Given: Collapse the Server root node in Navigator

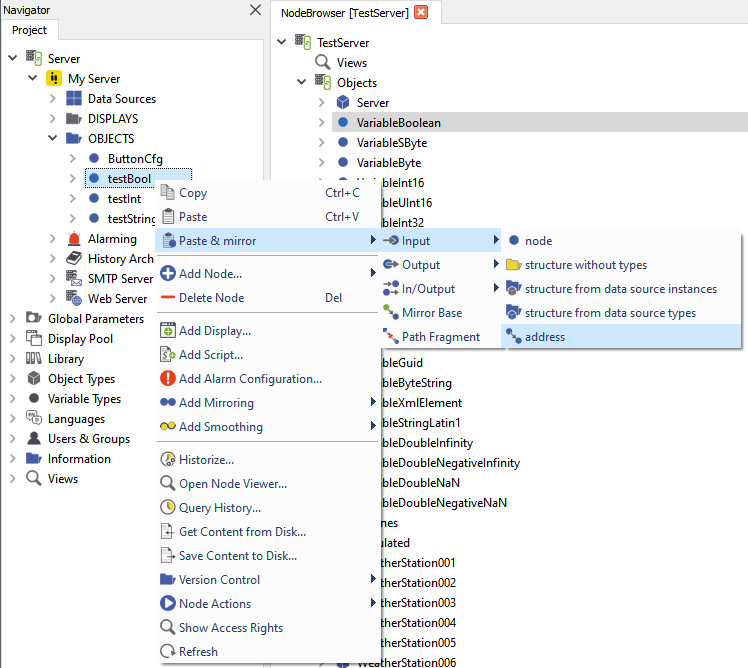Looking at the screenshot, I should [12, 58].
